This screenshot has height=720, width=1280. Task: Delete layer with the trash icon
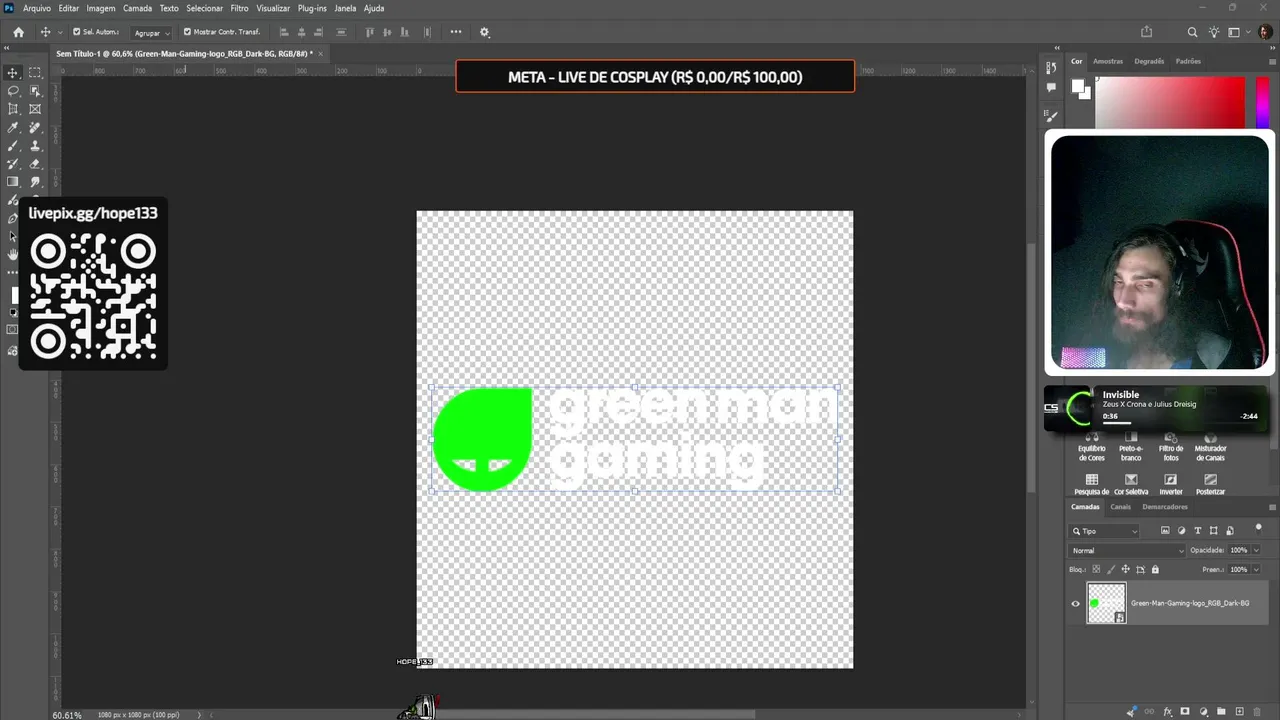click(x=1257, y=712)
